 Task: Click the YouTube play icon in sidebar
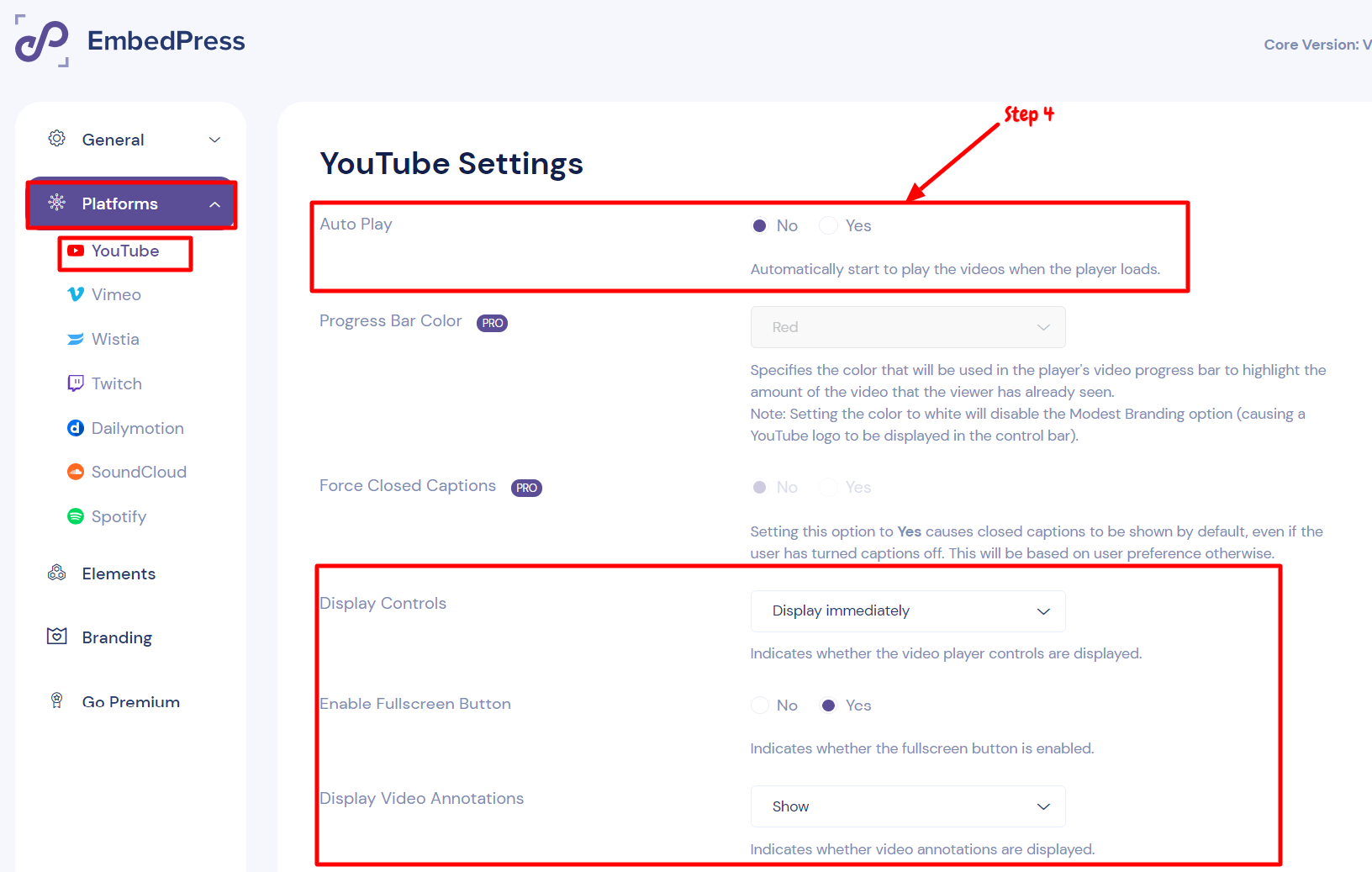coord(76,251)
